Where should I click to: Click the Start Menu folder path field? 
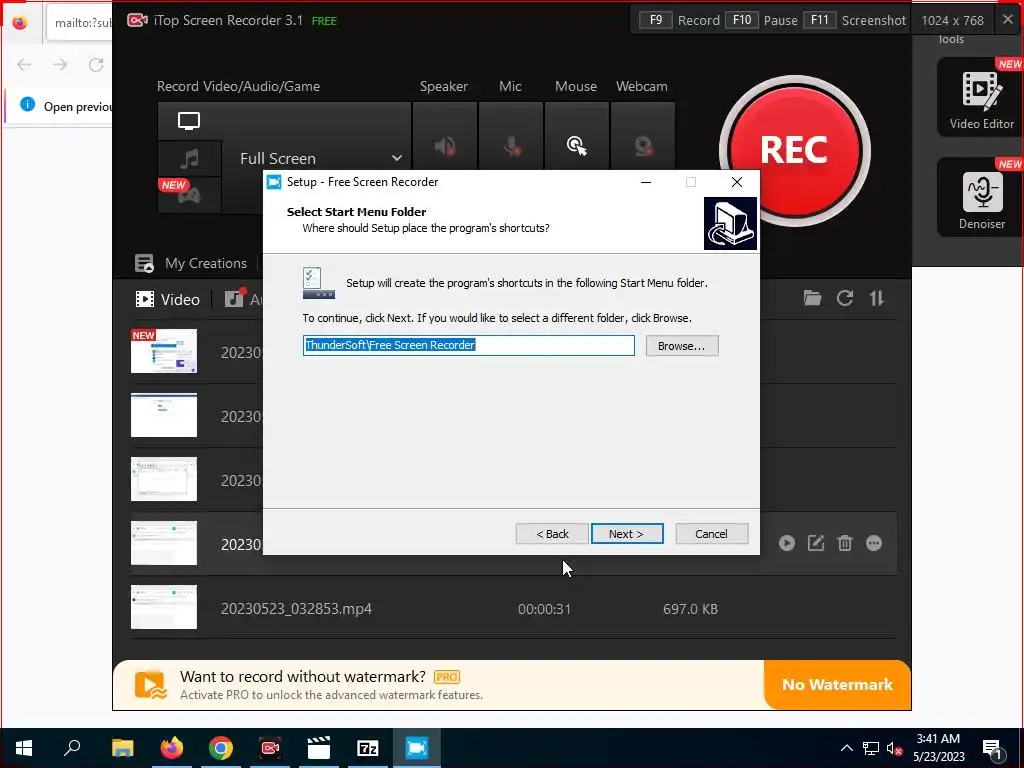tap(469, 345)
